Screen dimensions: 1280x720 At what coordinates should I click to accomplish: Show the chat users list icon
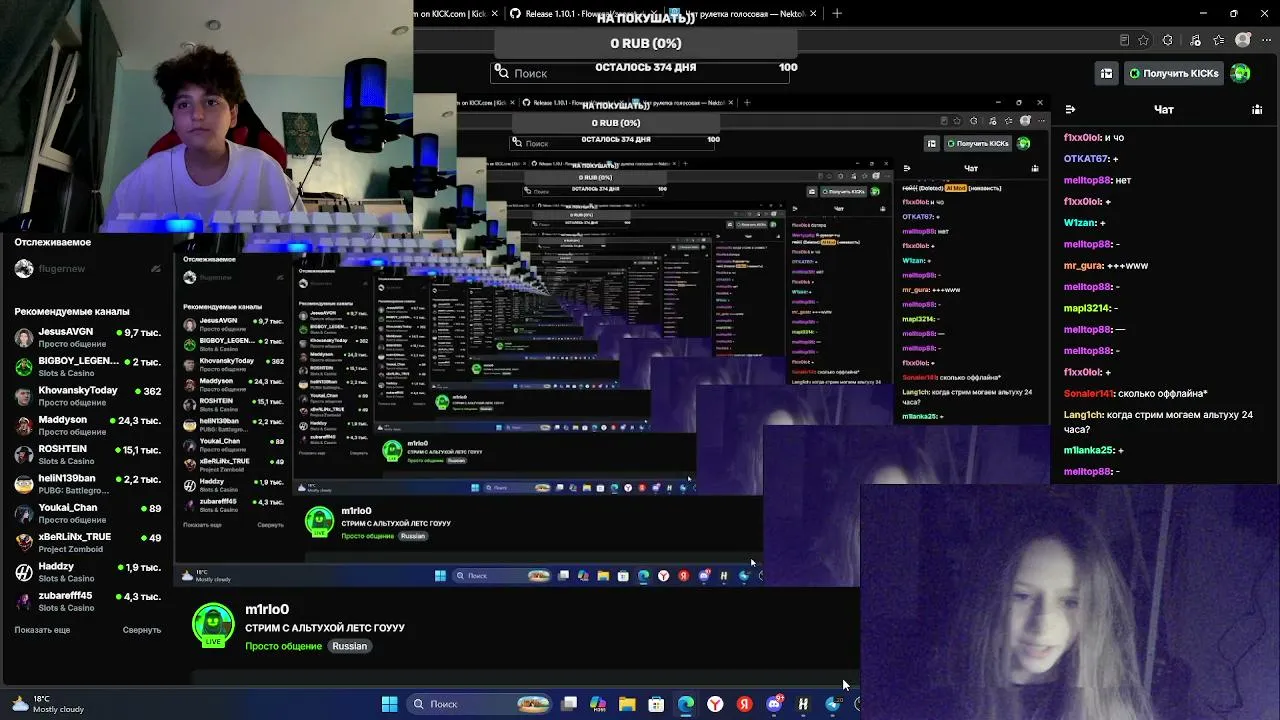[x=1257, y=109]
